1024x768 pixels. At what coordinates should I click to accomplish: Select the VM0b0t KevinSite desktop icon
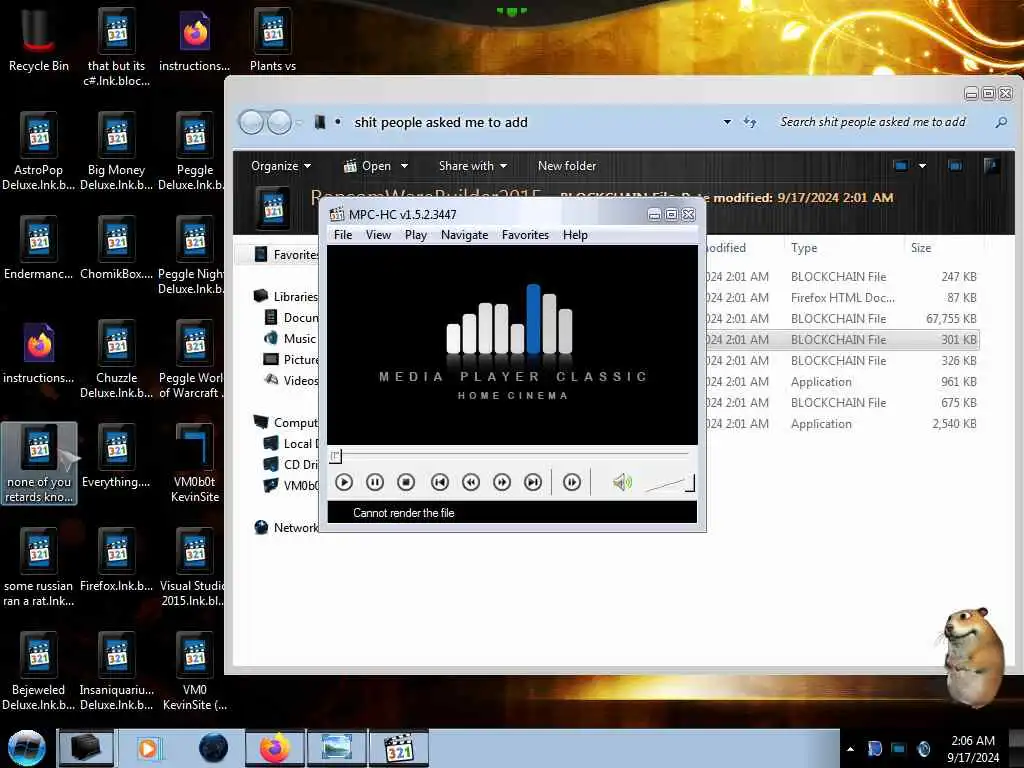195,464
